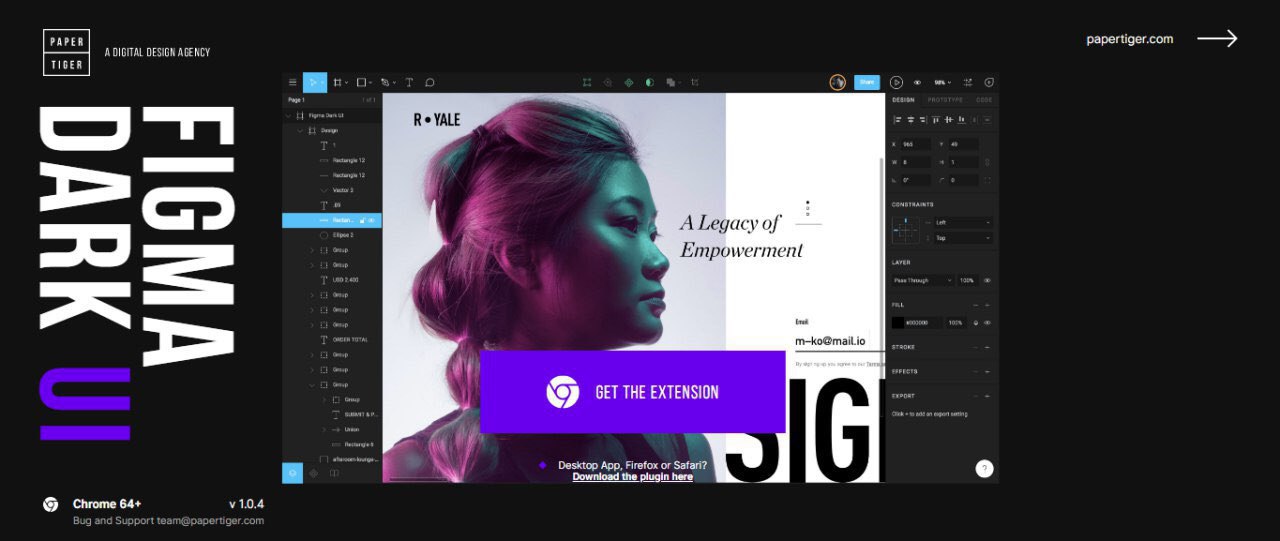The width and height of the screenshot is (1280, 541).
Task: Open the Dark UI layers icon at bottom-left
Action: point(292,472)
